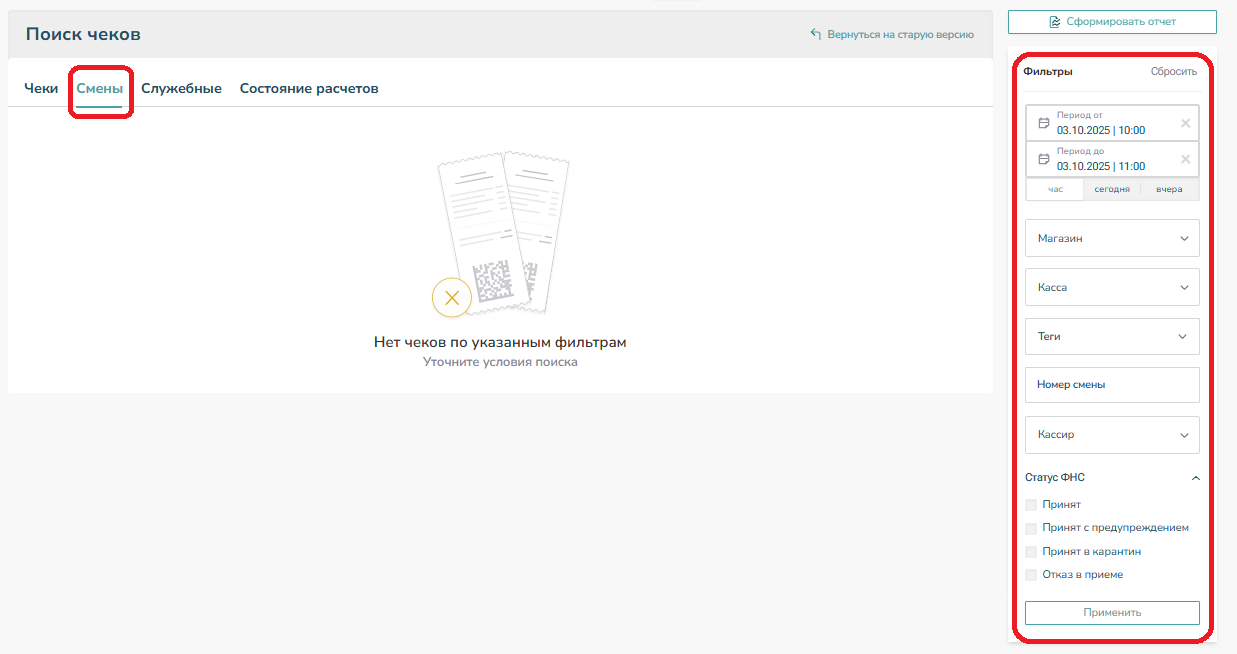
Task: Toggle the Принят в карантин checkbox
Action: coord(1031,552)
